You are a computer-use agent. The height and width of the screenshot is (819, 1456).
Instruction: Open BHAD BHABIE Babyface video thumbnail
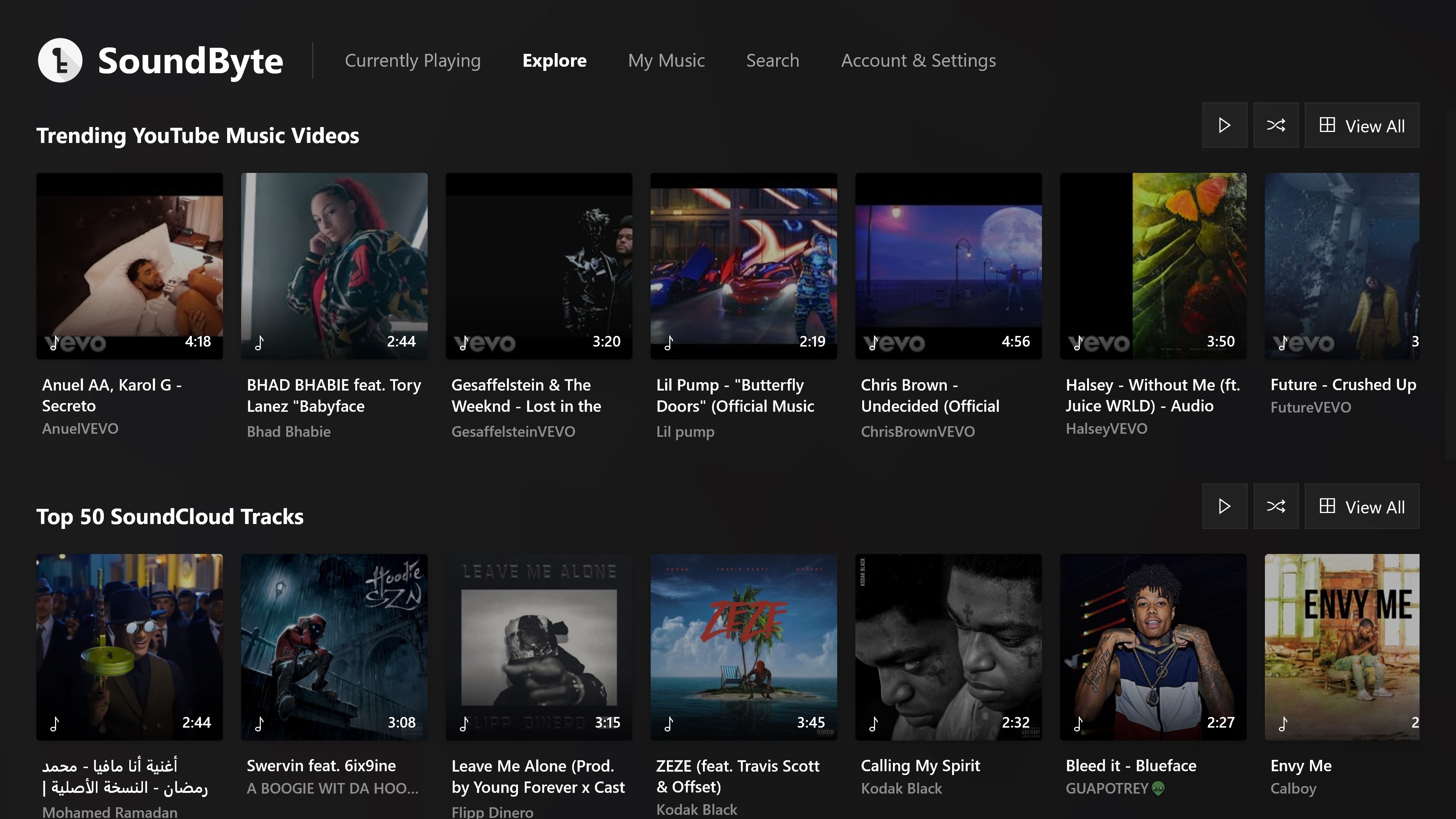(x=334, y=266)
